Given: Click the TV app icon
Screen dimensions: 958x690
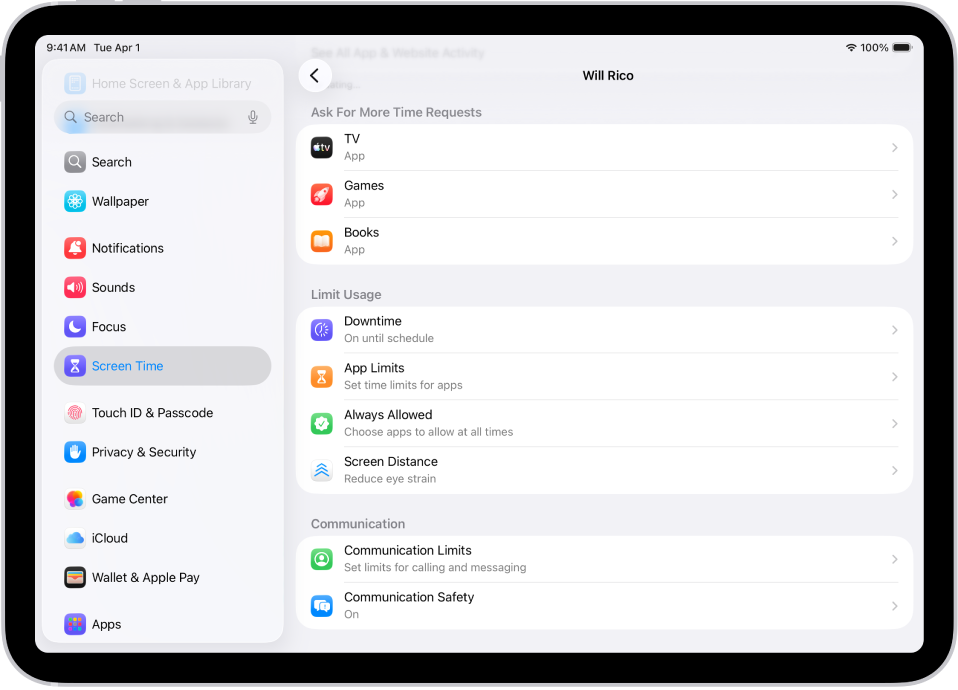Looking at the screenshot, I should 321,148.
